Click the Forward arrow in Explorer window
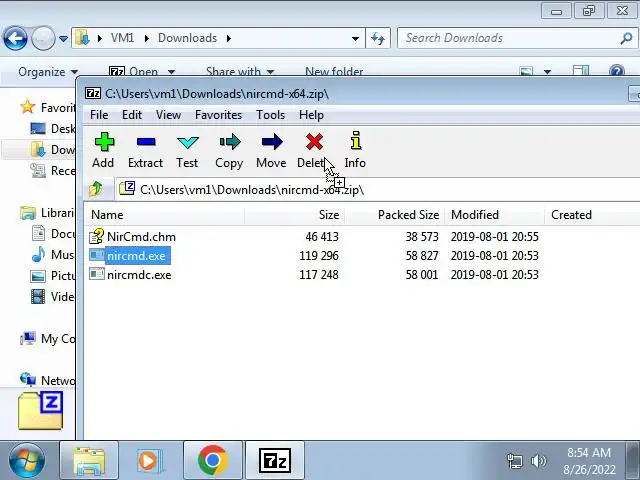Screen dimensions: 640x480 point(43,38)
